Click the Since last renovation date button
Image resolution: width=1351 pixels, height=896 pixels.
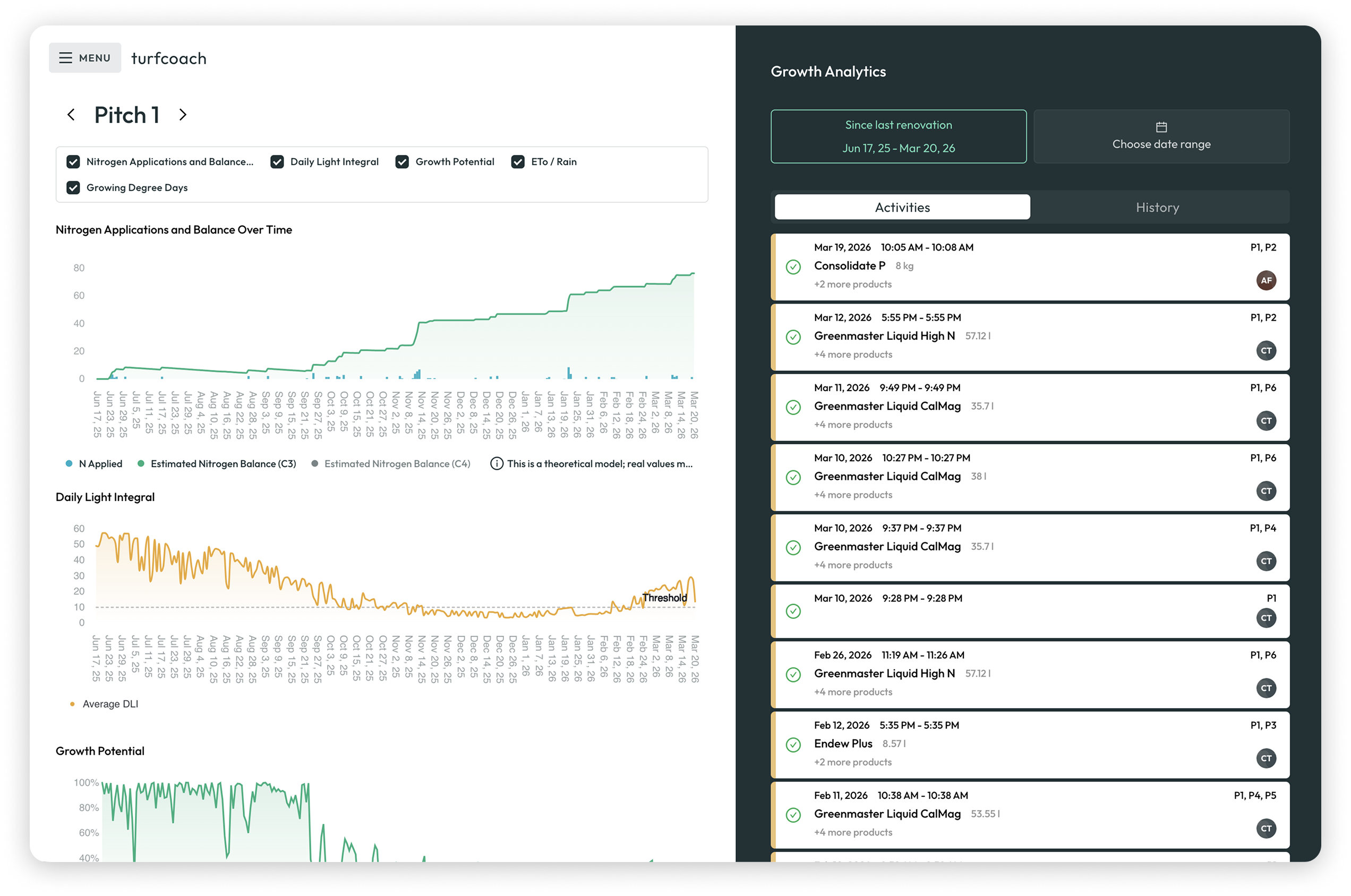[899, 136]
